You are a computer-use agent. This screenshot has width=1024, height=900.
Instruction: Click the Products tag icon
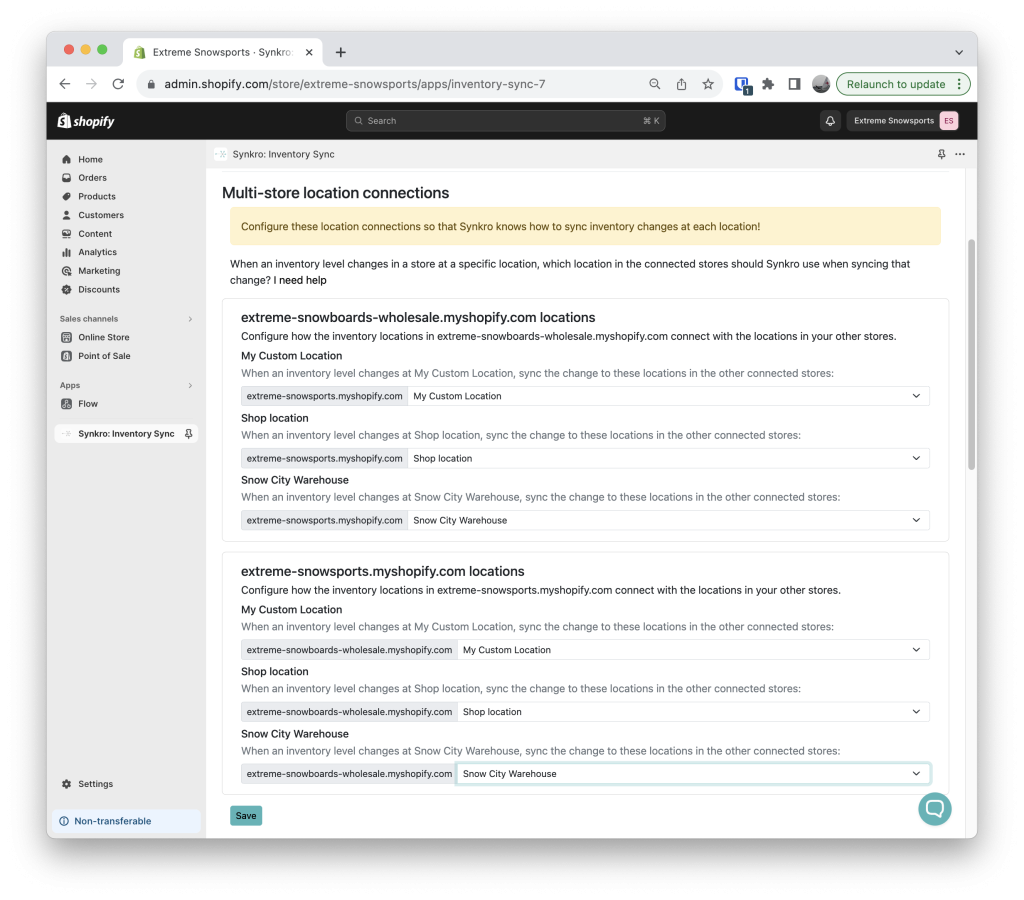tap(67, 197)
